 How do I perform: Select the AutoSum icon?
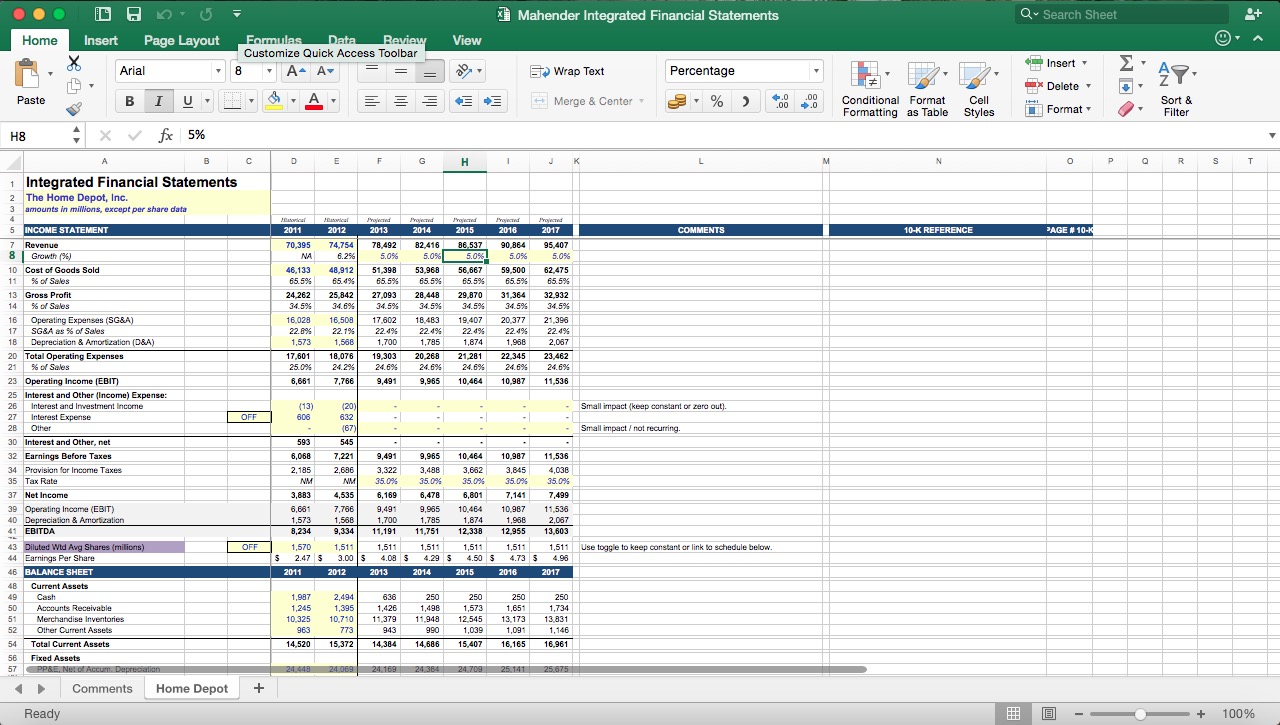coord(1128,65)
